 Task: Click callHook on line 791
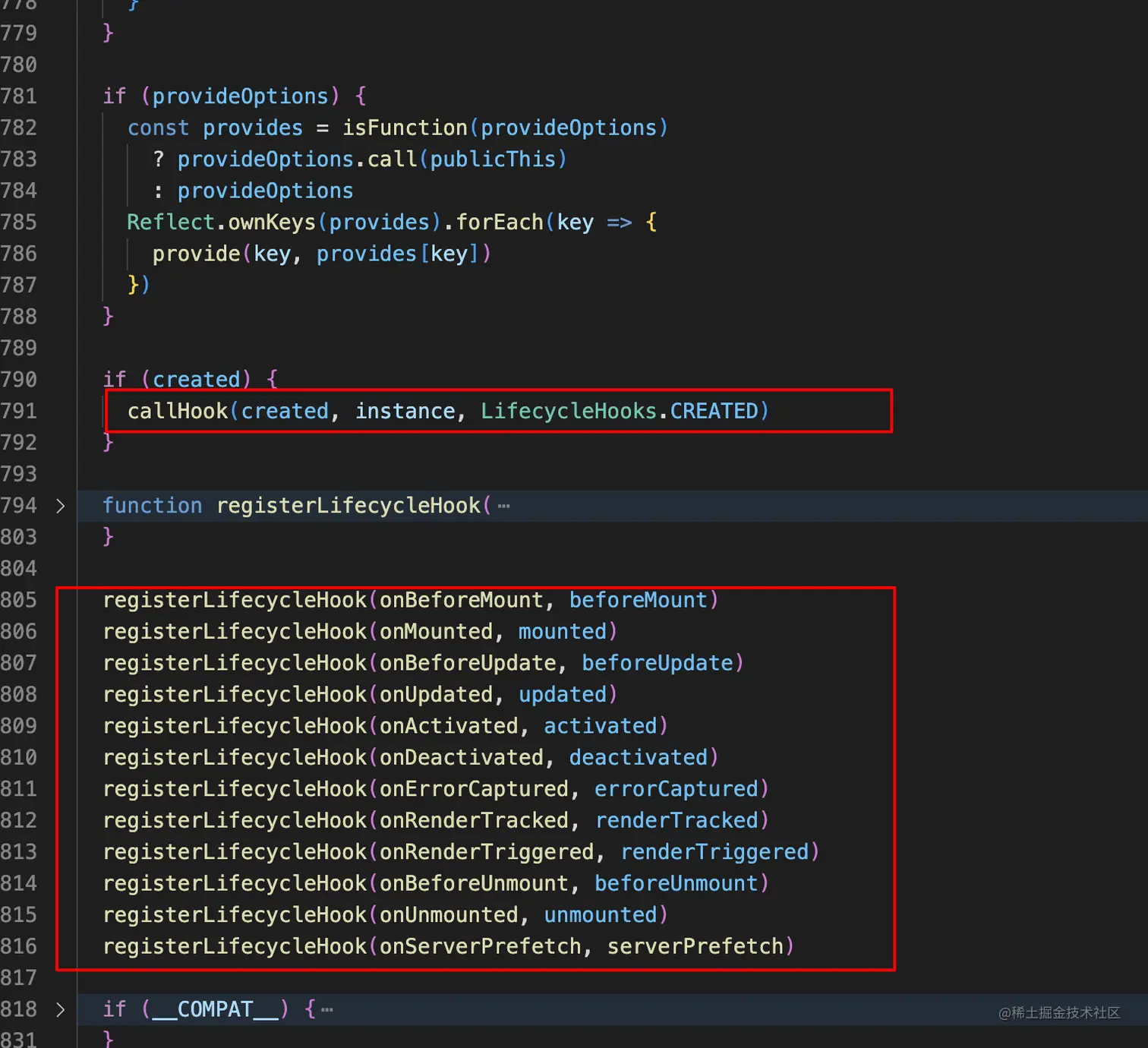coord(178,411)
